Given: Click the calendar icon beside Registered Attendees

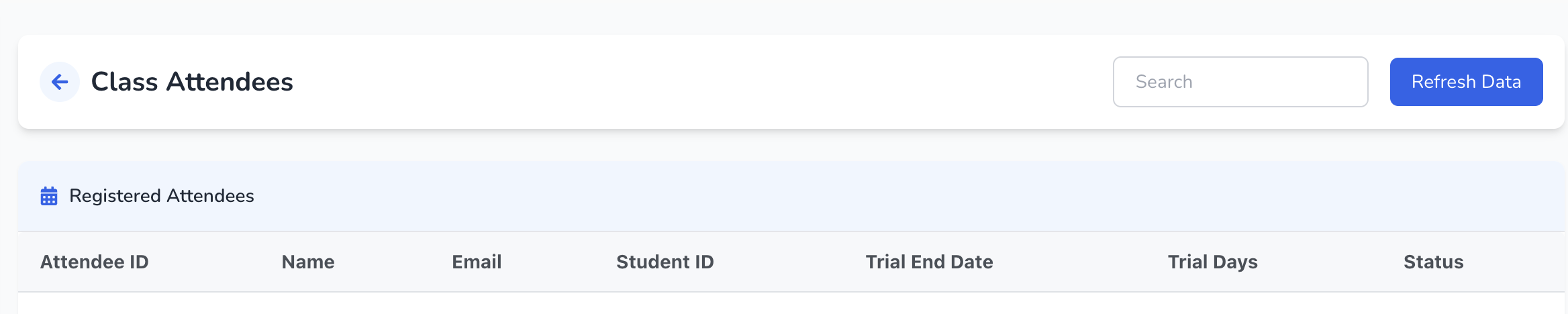Looking at the screenshot, I should point(49,196).
